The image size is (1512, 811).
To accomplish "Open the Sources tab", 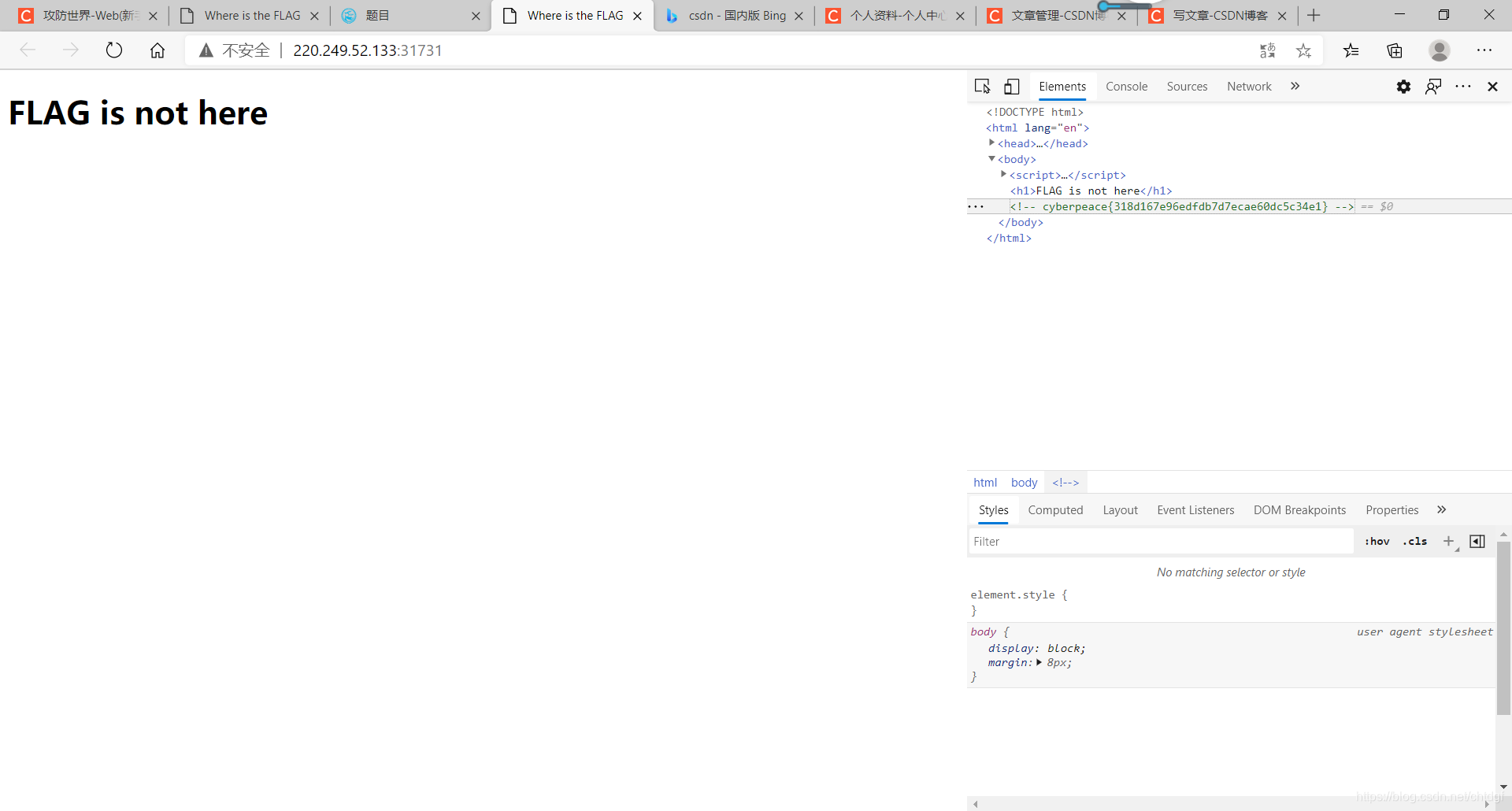I will (1187, 87).
